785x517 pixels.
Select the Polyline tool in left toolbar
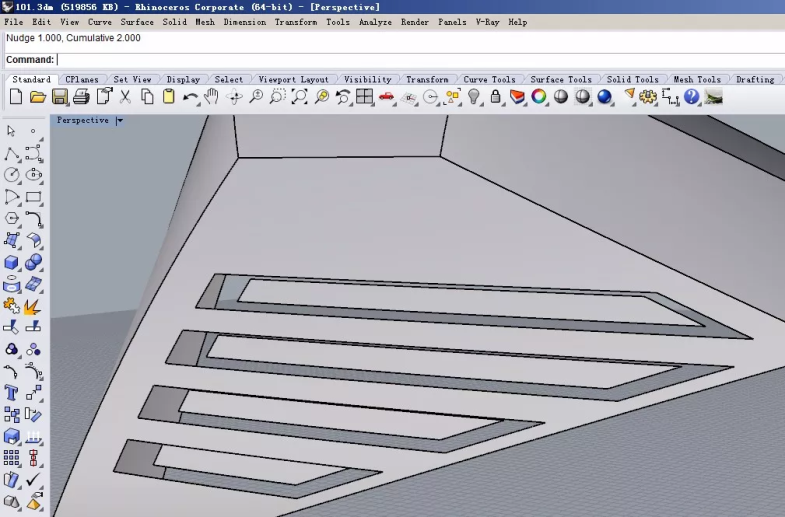point(12,153)
